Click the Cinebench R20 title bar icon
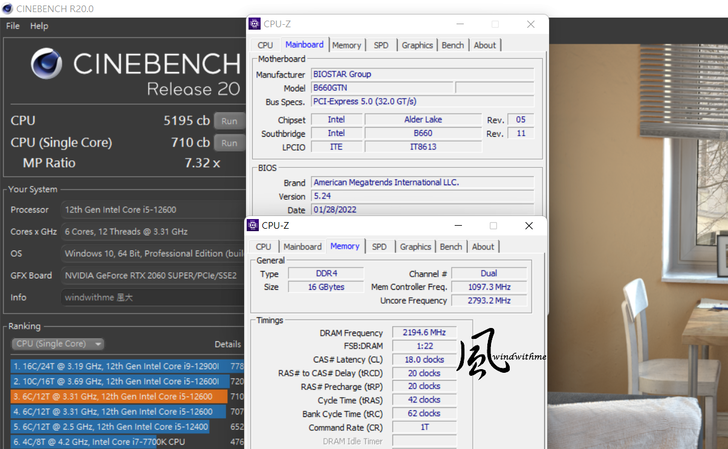Image resolution: width=728 pixels, height=449 pixels. tap(8, 7)
